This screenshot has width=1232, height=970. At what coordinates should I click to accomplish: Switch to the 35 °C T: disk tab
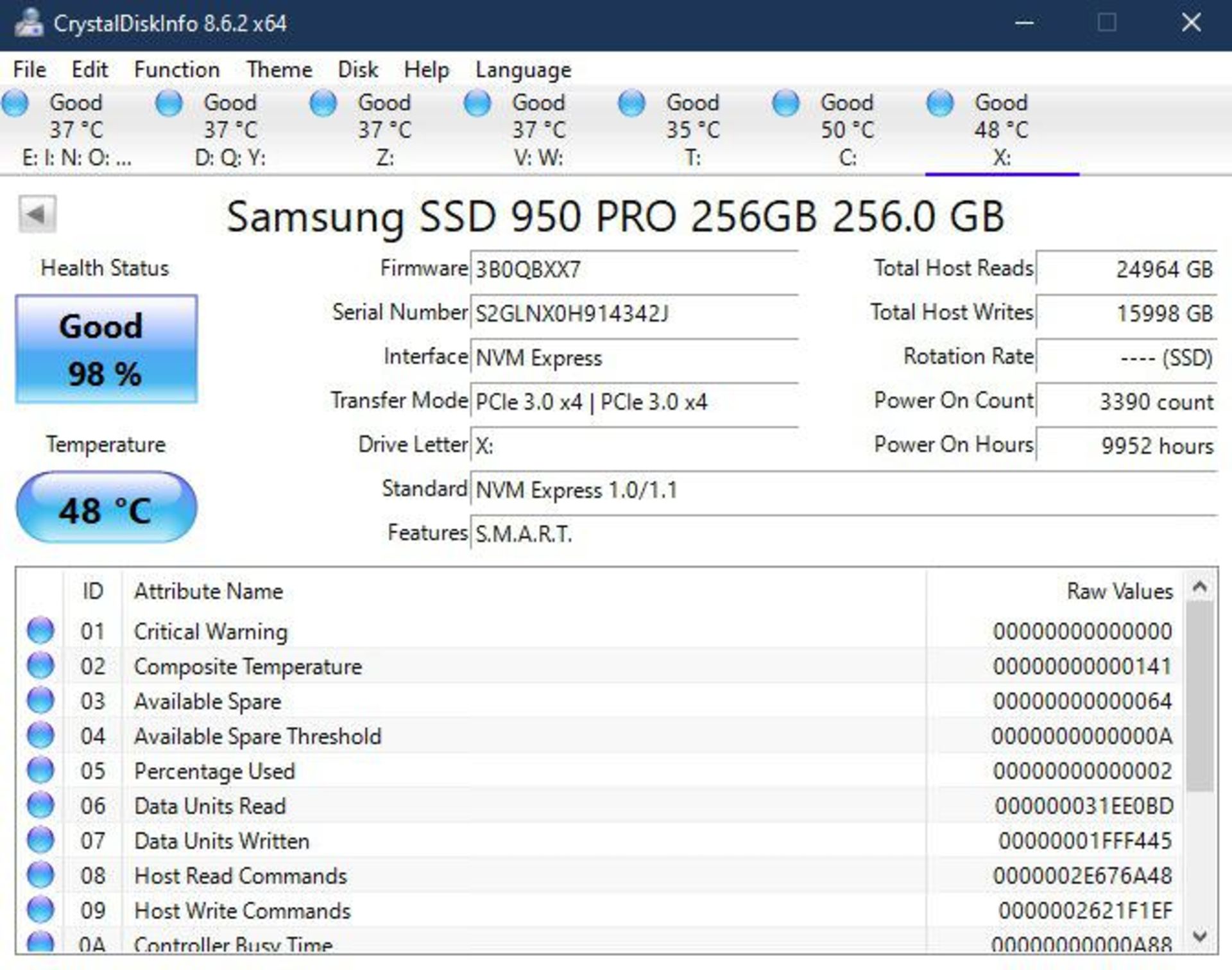pos(693,130)
